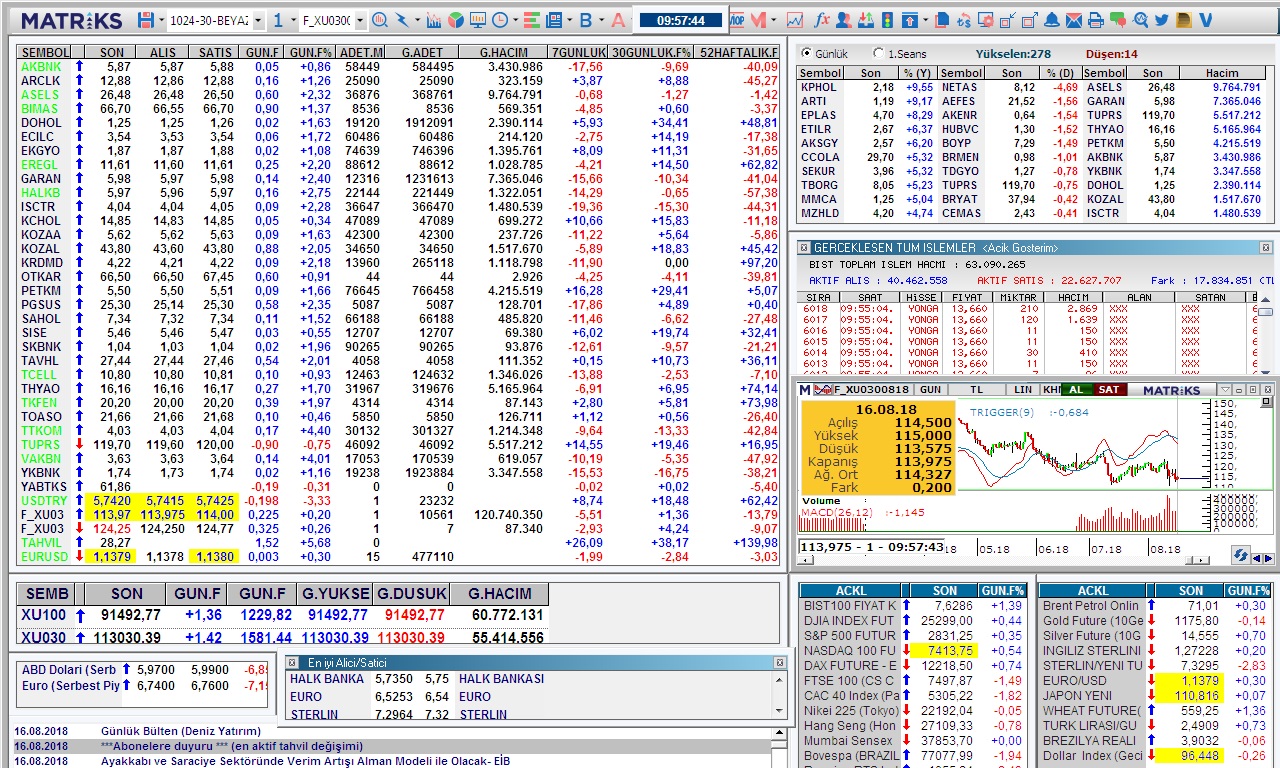Open the fx formula icon
The width and height of the screenshot is (1280, 768).
click(x=822, y=20)
